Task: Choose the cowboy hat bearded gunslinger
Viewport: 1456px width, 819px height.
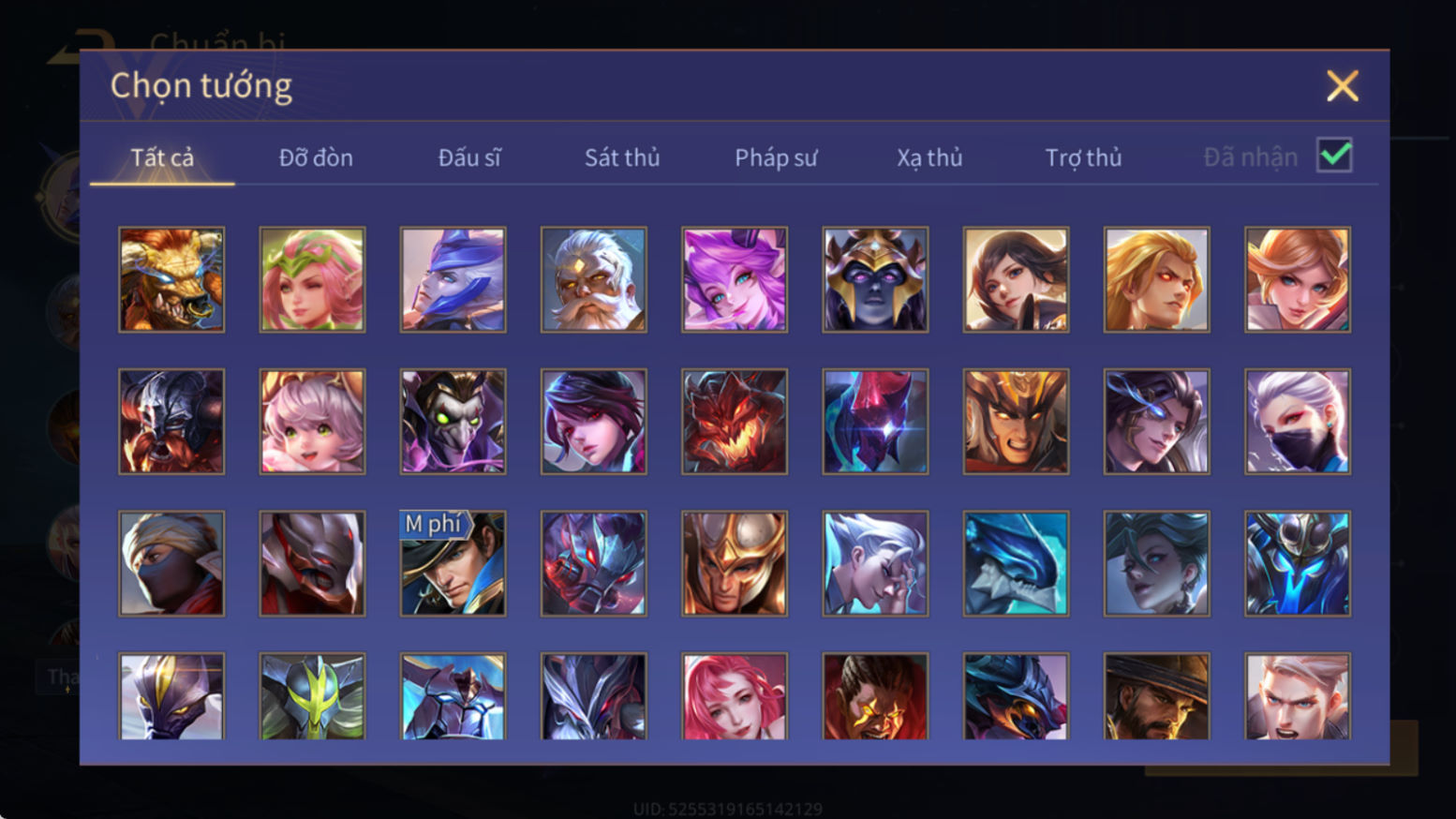Action: (x=1157, y=696)
